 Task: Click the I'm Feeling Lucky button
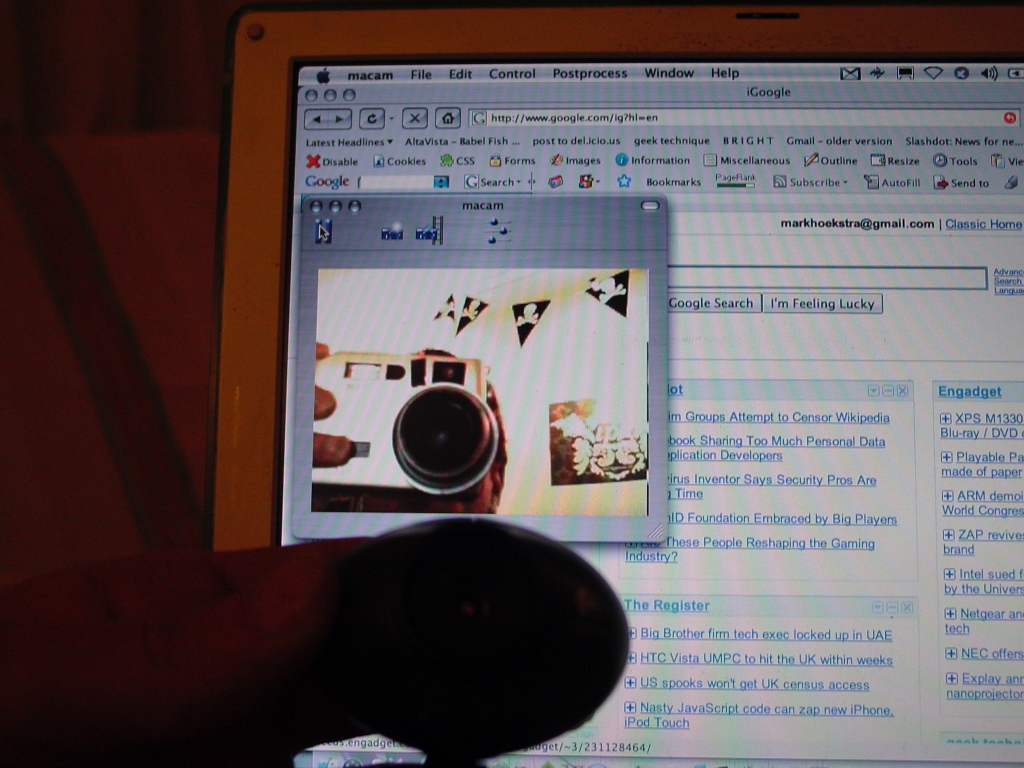tap(822, 304)
